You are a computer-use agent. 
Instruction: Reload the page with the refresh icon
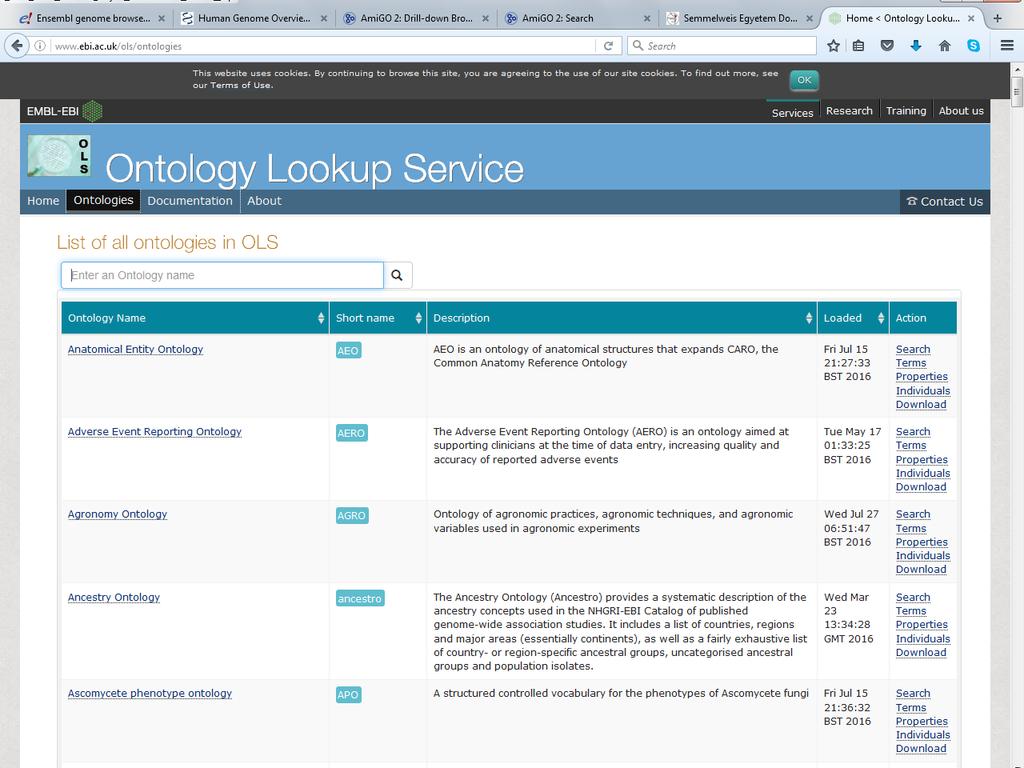pos(608,46)
